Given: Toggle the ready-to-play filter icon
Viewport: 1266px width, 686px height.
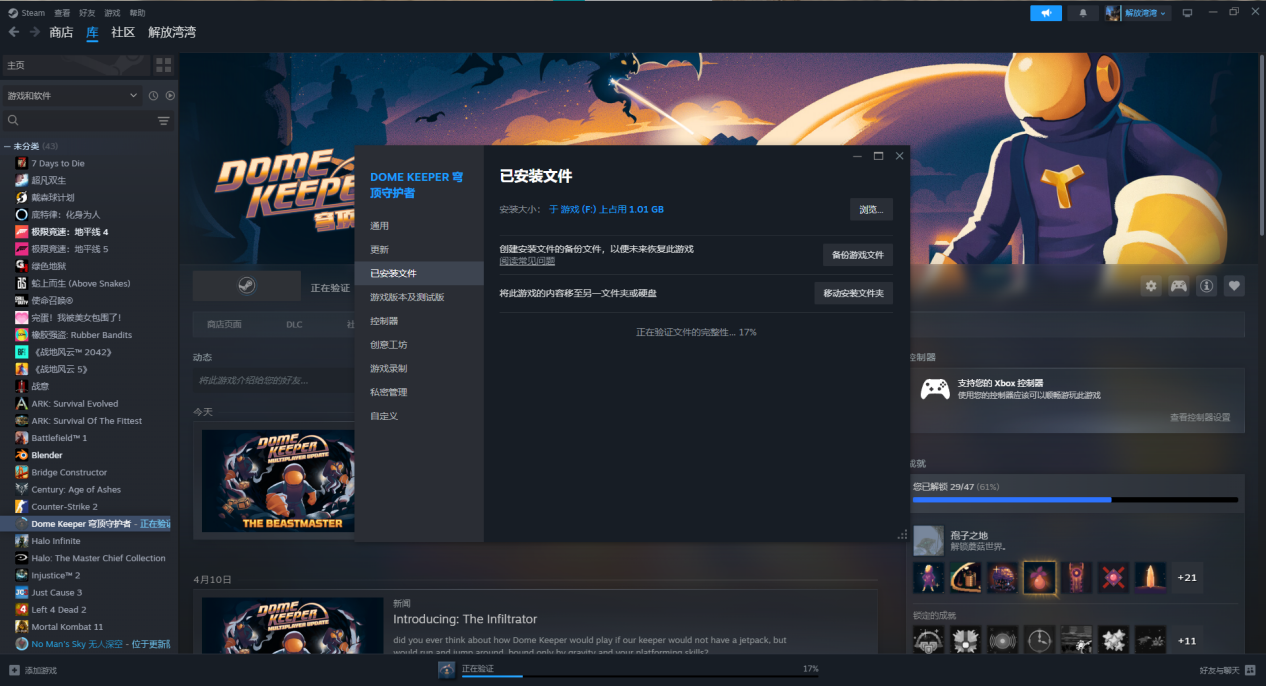Looking at the screenshot, I should (x=170, y=95).
